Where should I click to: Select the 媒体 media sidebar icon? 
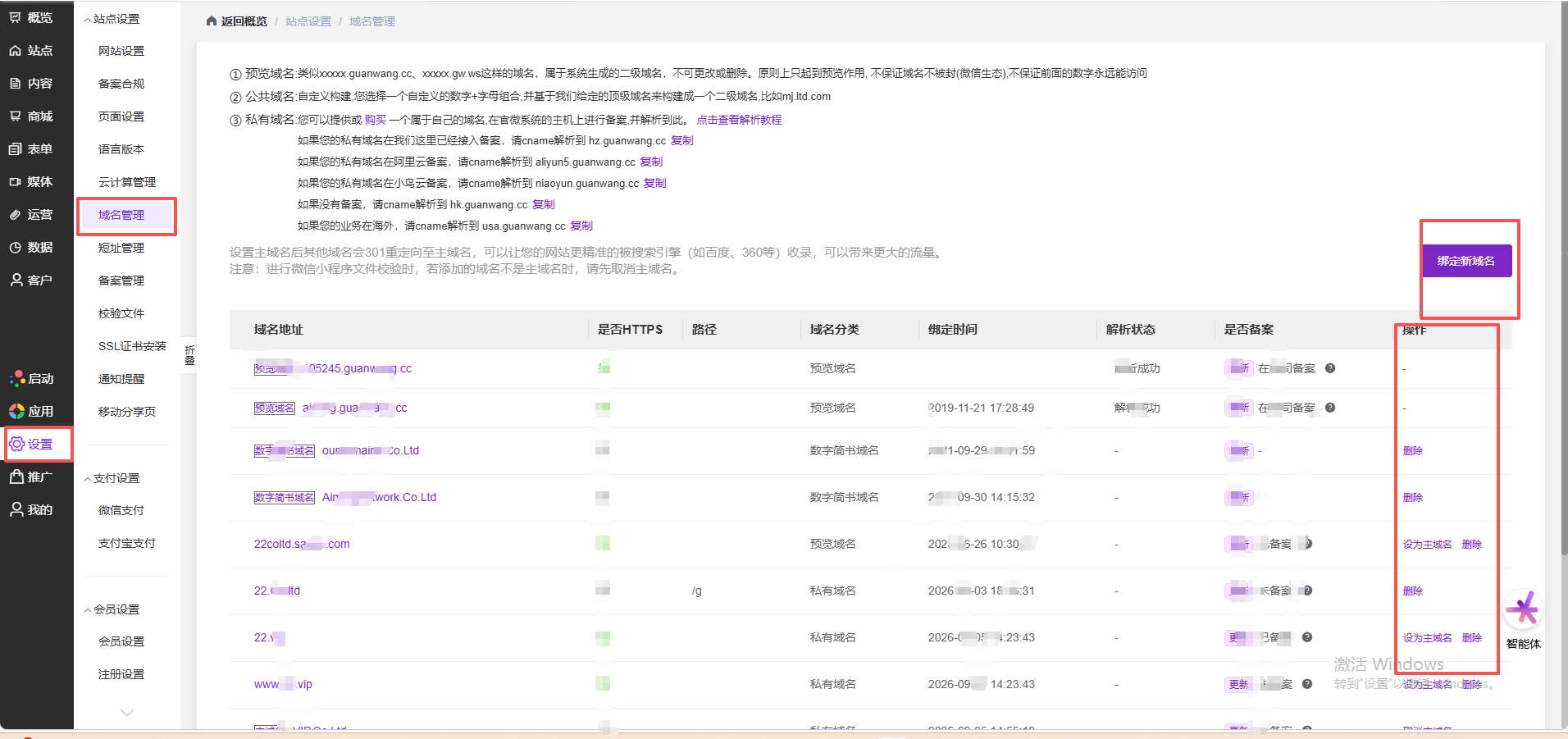coord(16,181)
